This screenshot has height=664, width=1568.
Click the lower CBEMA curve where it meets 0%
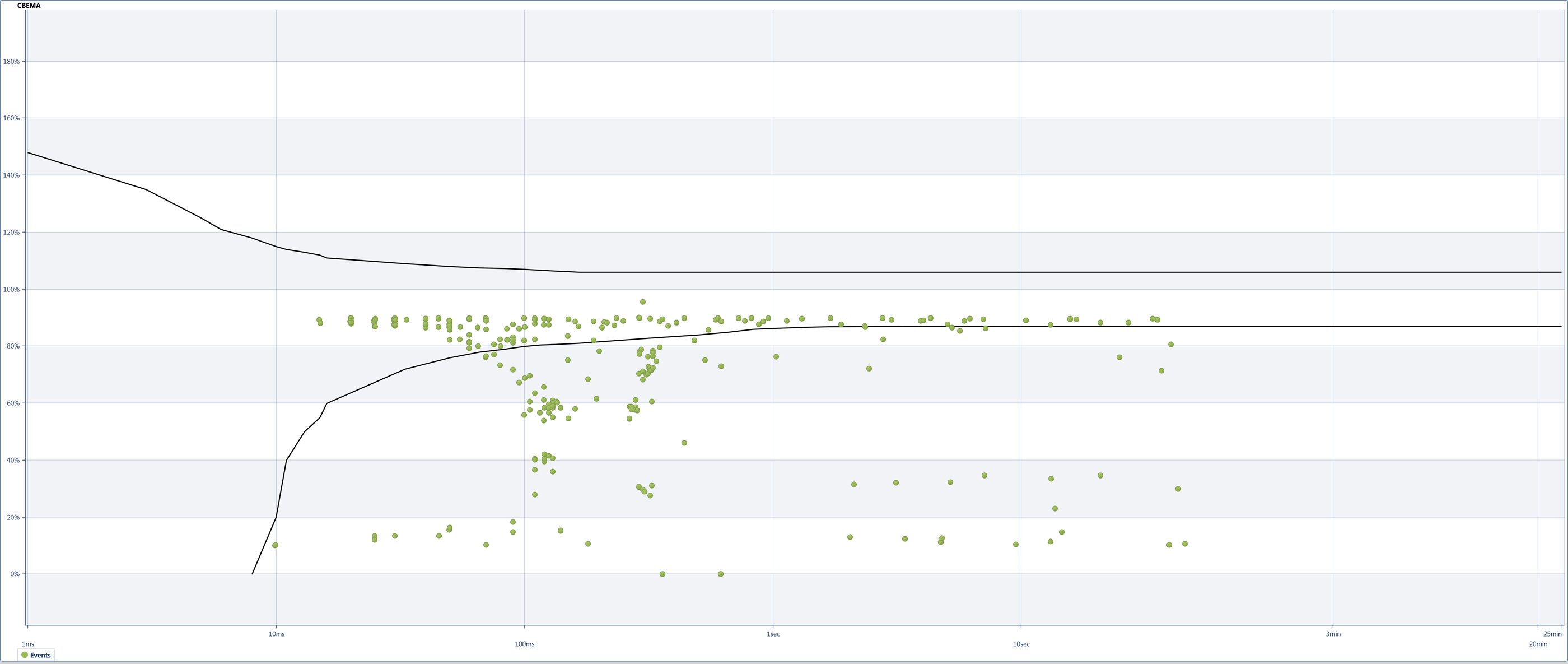[253, 573]
